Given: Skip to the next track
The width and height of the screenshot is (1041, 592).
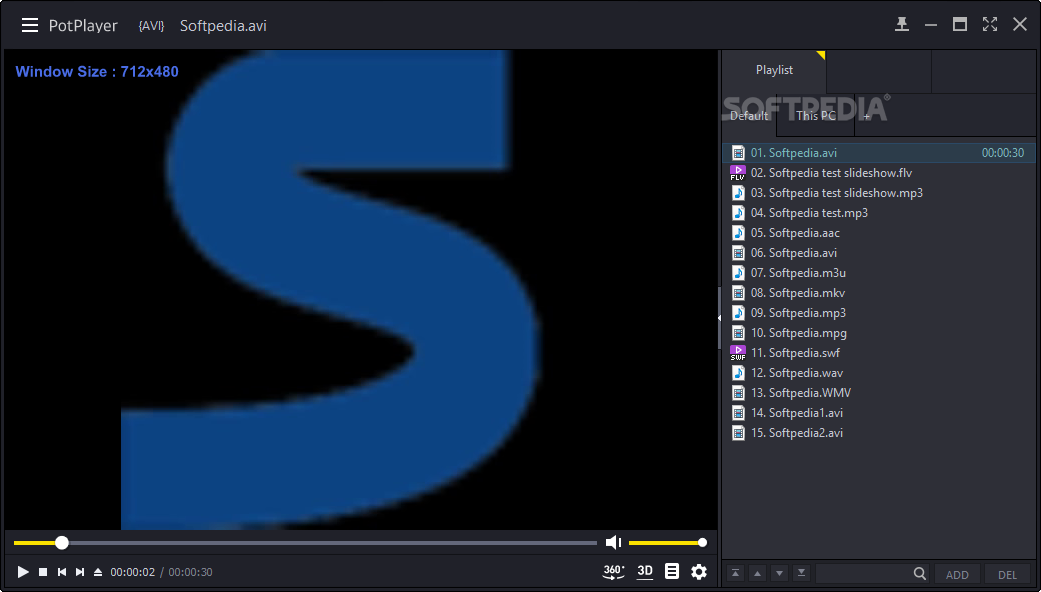Looking at the screenshot, I should coord(80,571).
